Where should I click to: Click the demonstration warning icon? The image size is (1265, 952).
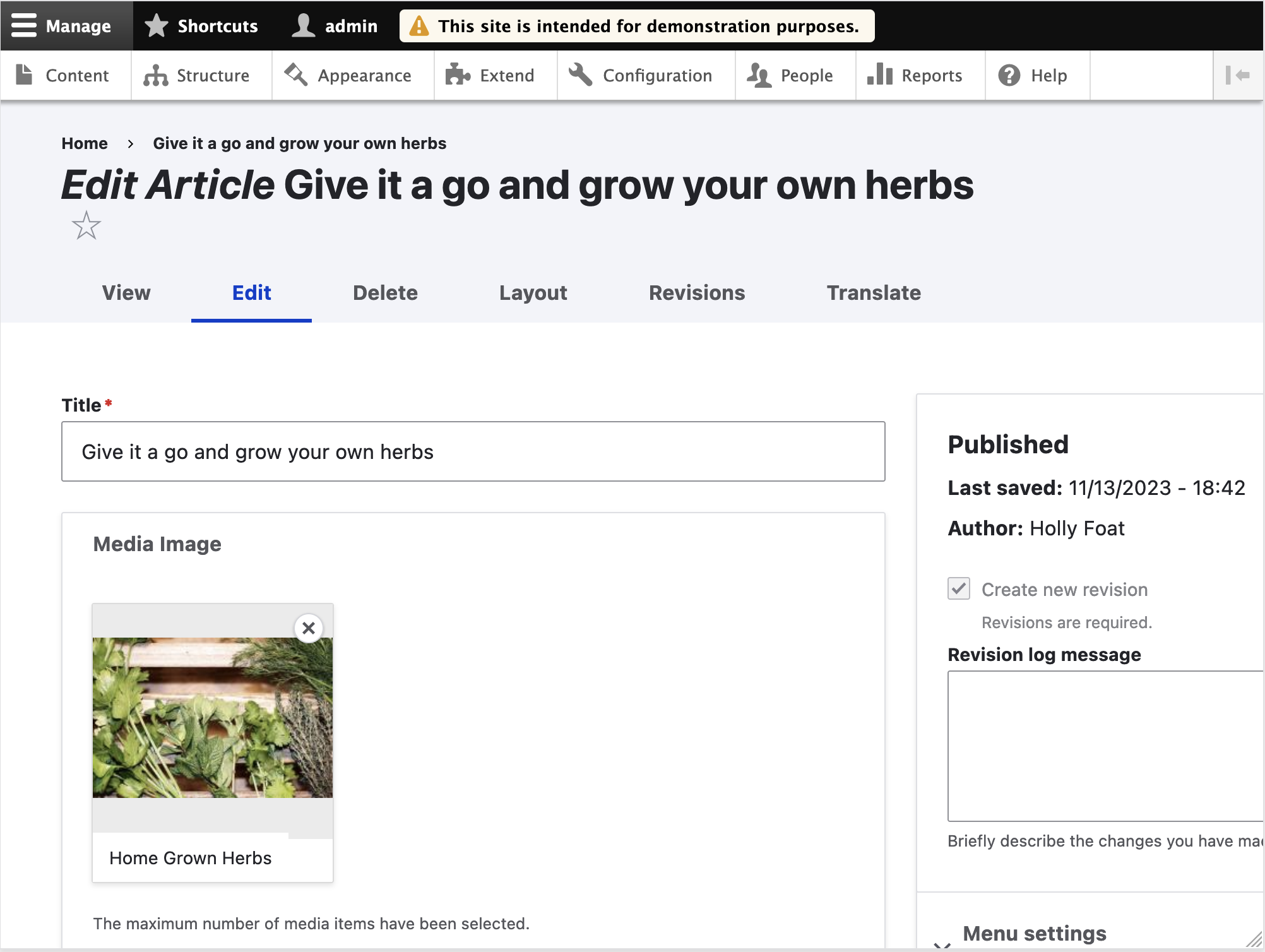[x=419, y=26]
